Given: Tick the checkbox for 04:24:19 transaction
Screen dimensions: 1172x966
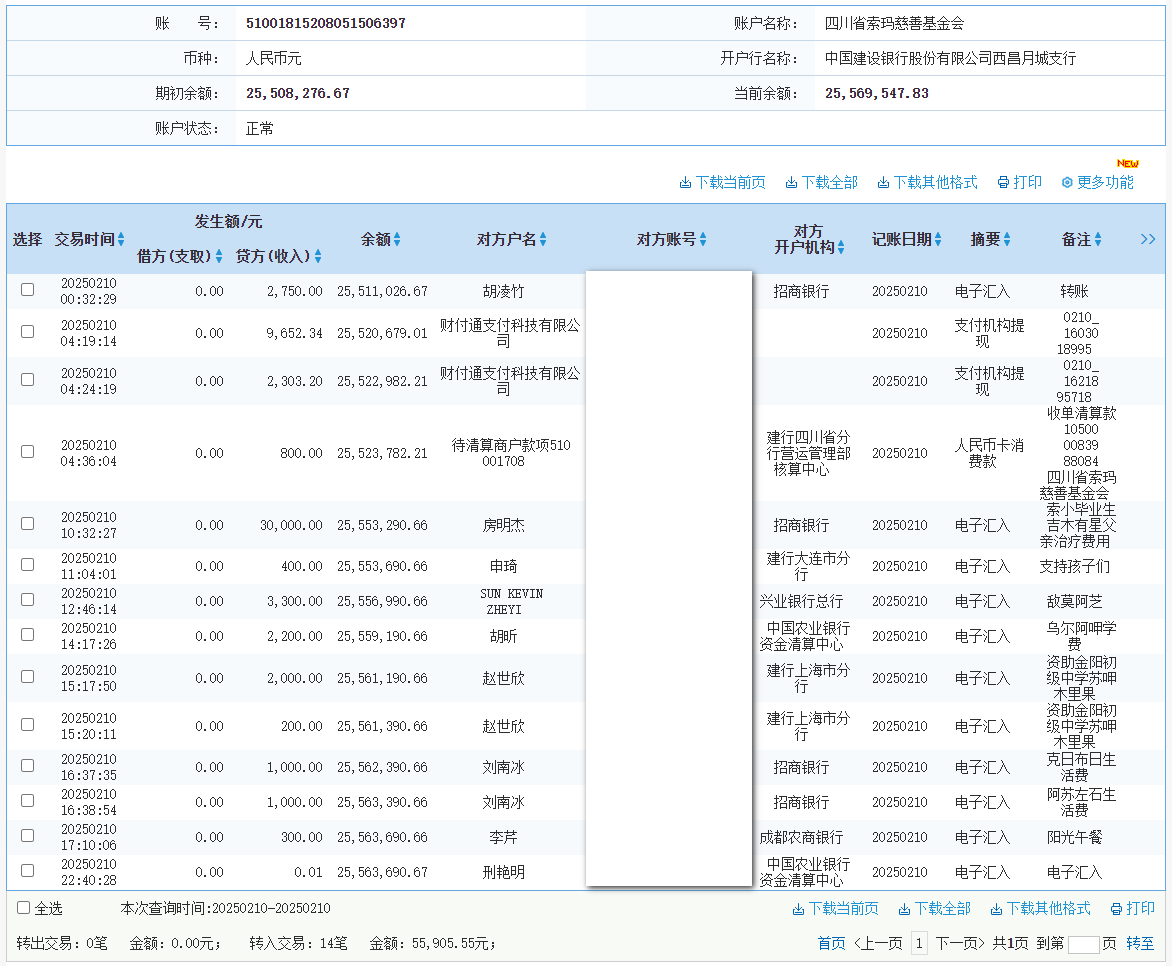Looking at the screenshot, I should click(28, 379).
